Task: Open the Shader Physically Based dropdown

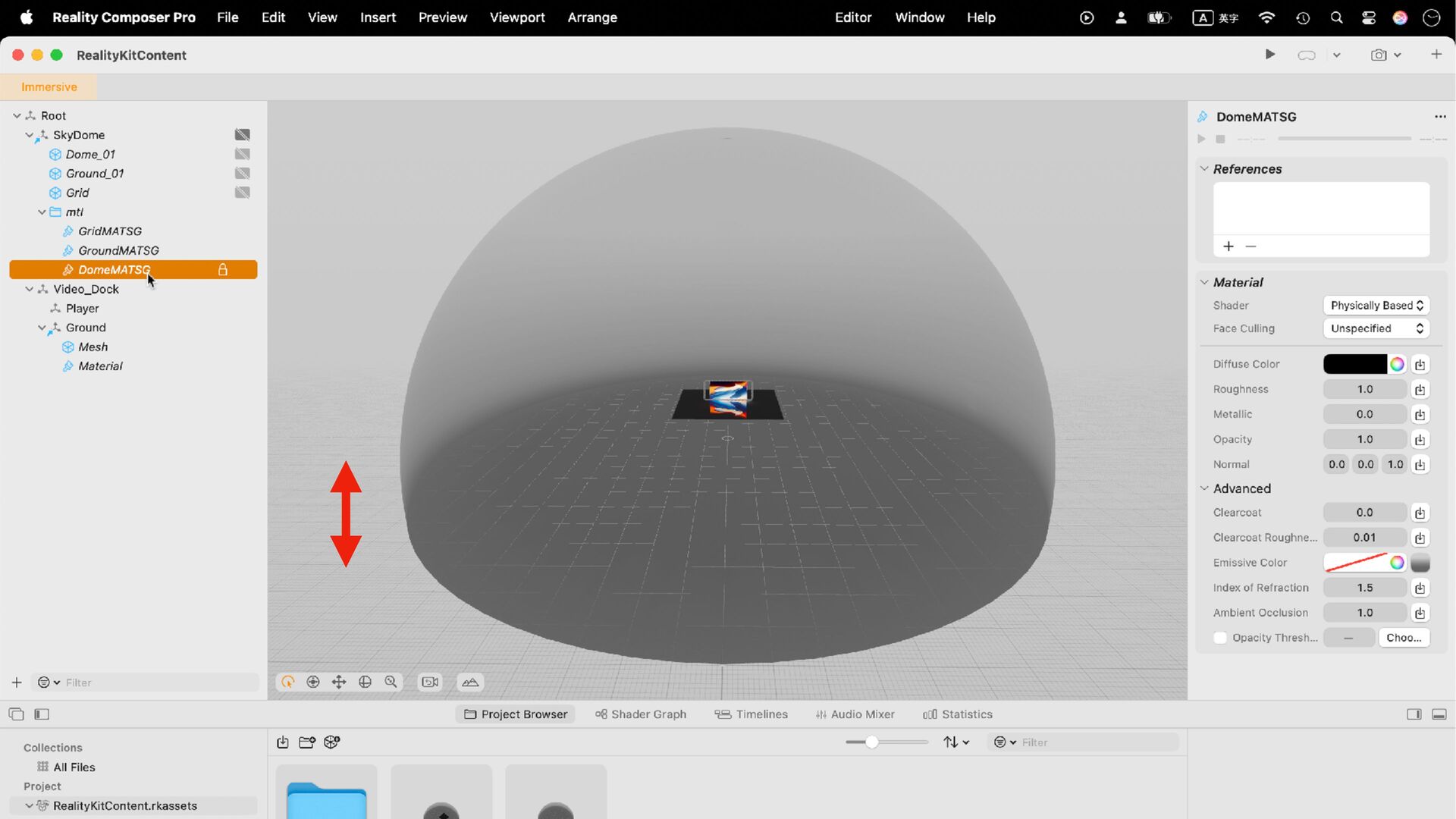Action: 1376,306
